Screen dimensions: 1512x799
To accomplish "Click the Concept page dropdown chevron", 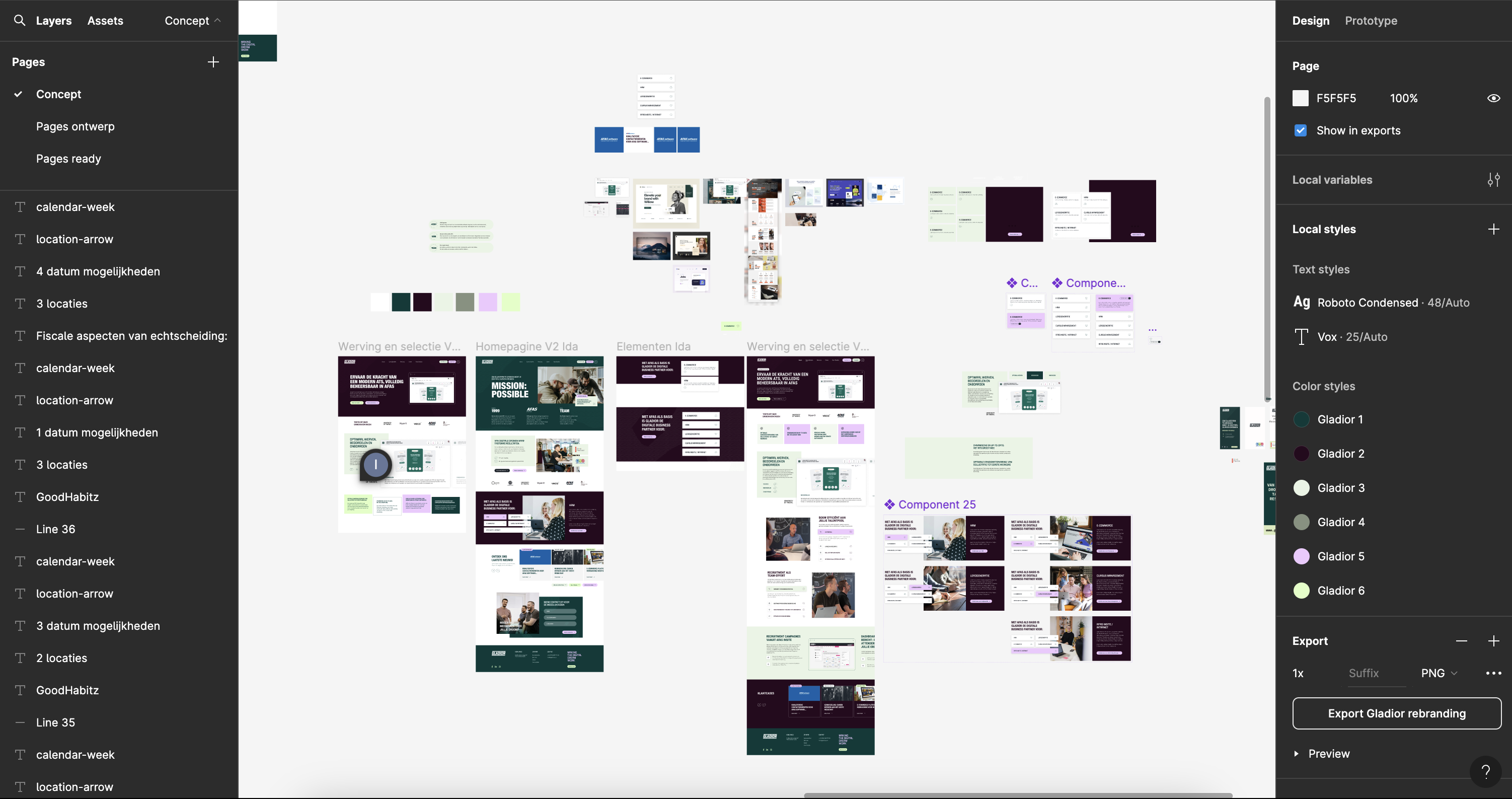I will 217,20.
